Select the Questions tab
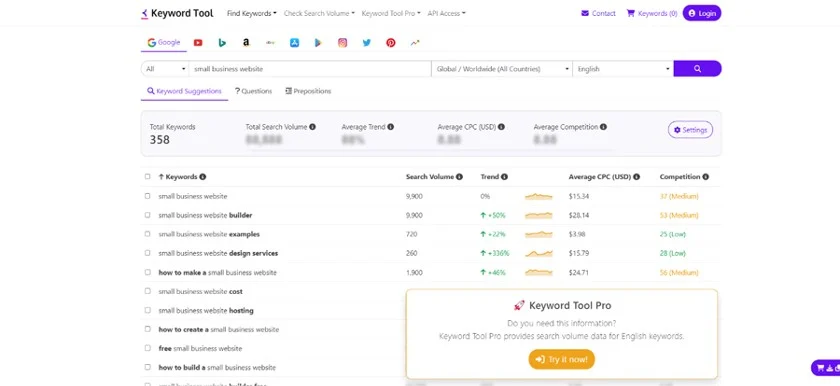 pyautogui.click(x=253, y=92)
